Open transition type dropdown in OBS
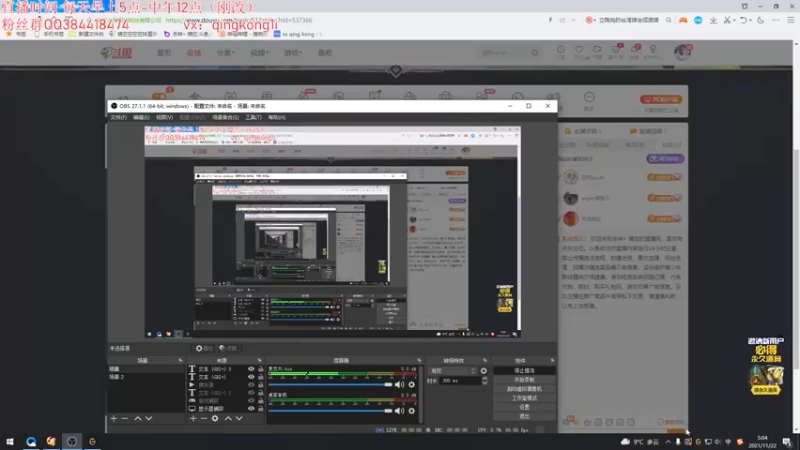The width and height of the screenshot is (800, 450). point(453,371)
